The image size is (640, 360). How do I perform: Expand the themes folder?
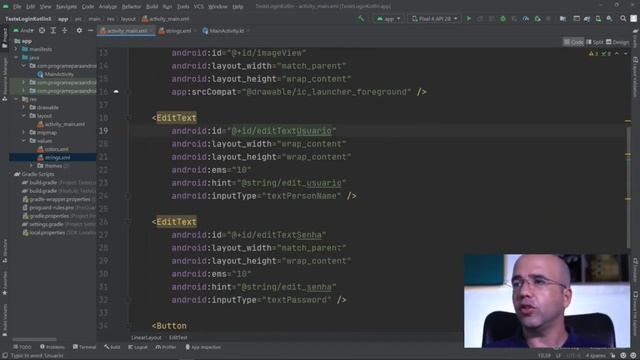[x=31, y=166]
